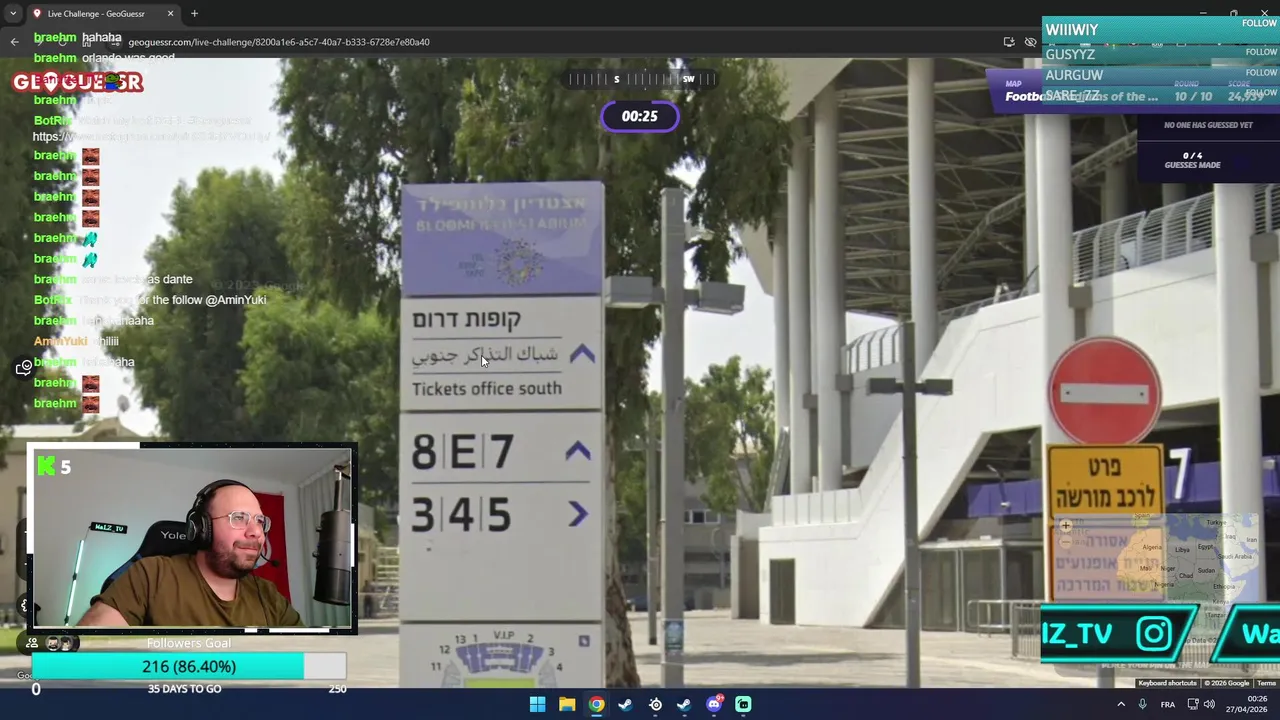Open File Explorer from the taskbar
The height and width of the screenshot is (720, 1280).
[567, 704]
